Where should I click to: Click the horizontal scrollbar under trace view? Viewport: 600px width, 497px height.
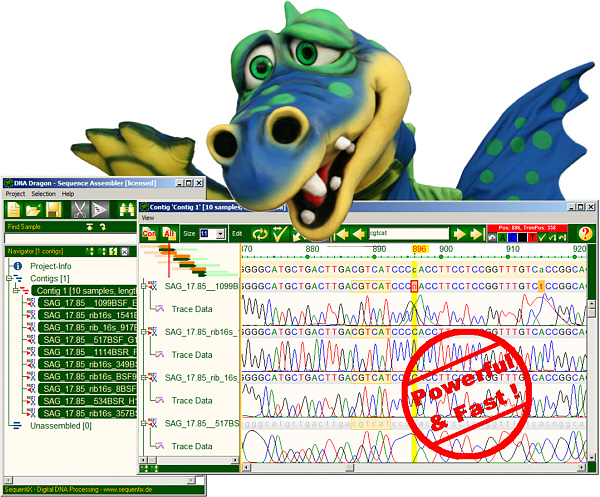pos(400,466)
